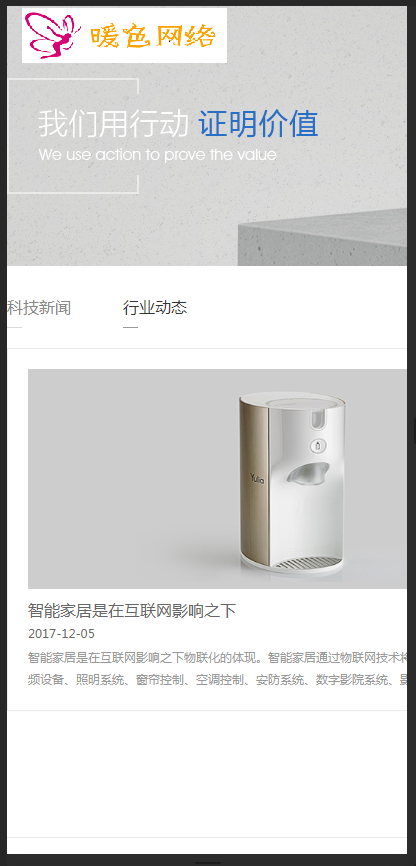416x866 pixels.
Task: Click the pink butterfly logo icon
Action: click(52, 36)
